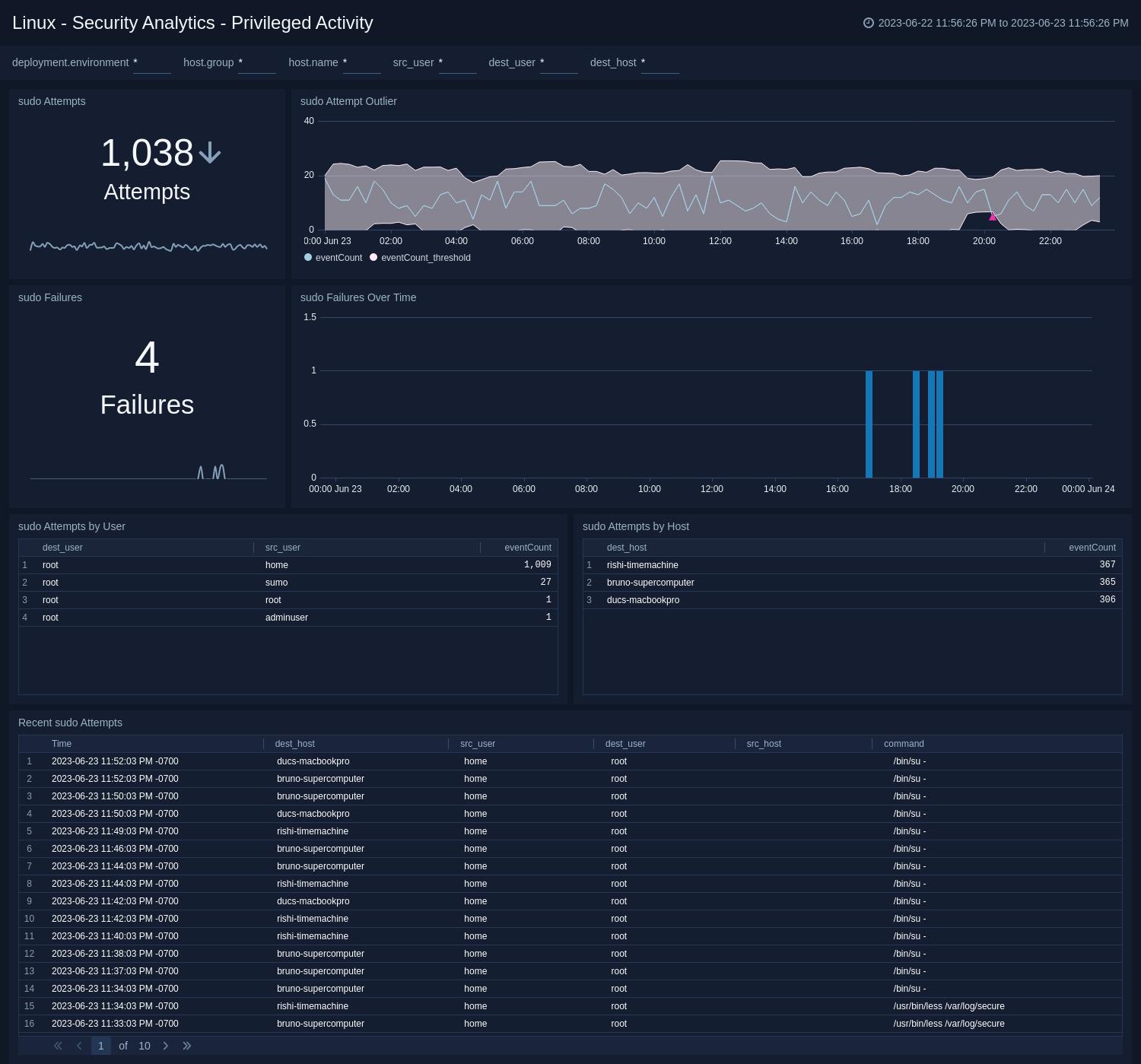Select the 'home' src_user row with 1,009
Screen dimensions: 1141x1064
point(288,565)
